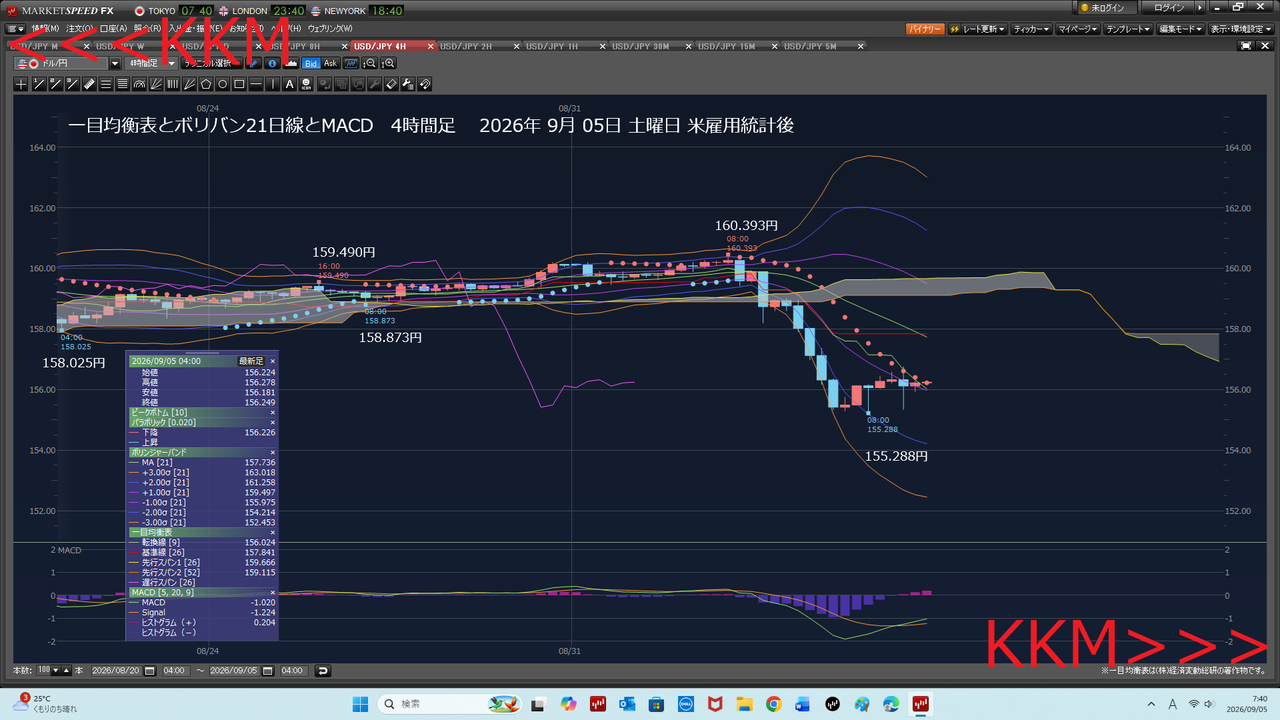Click the Windows taskbar search box
This screenshot has width=1280, height=720.
(x=448, y=704)
